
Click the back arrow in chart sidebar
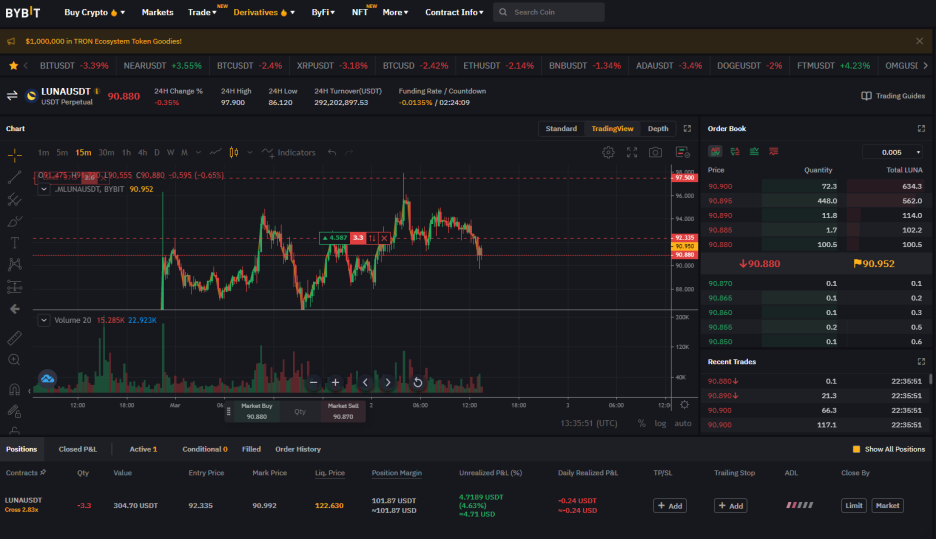click(14, 309)
